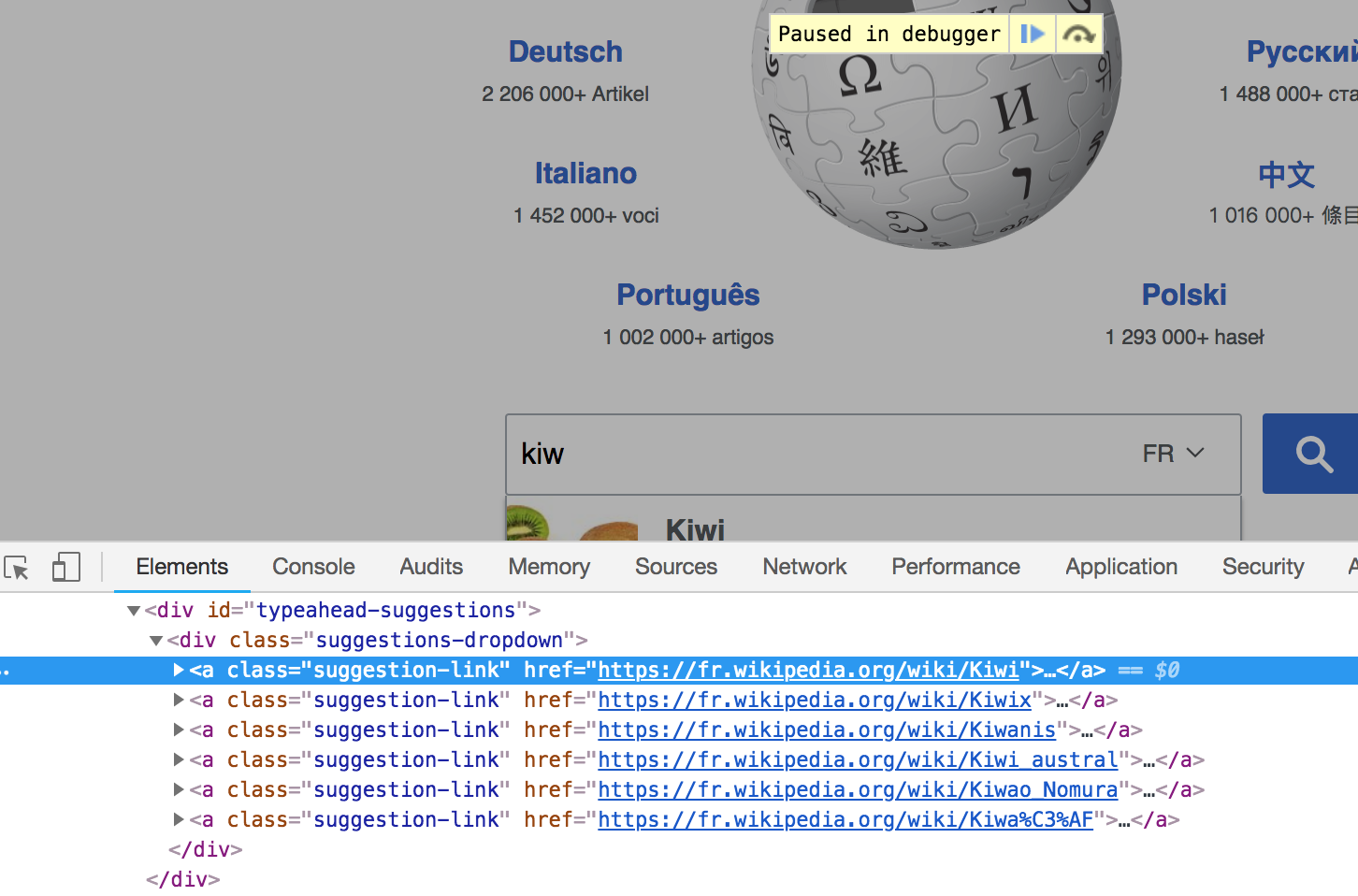Collapse the typeahead-suggestions div node
The image size is (1358, 896).
click(x=134, y=611)
